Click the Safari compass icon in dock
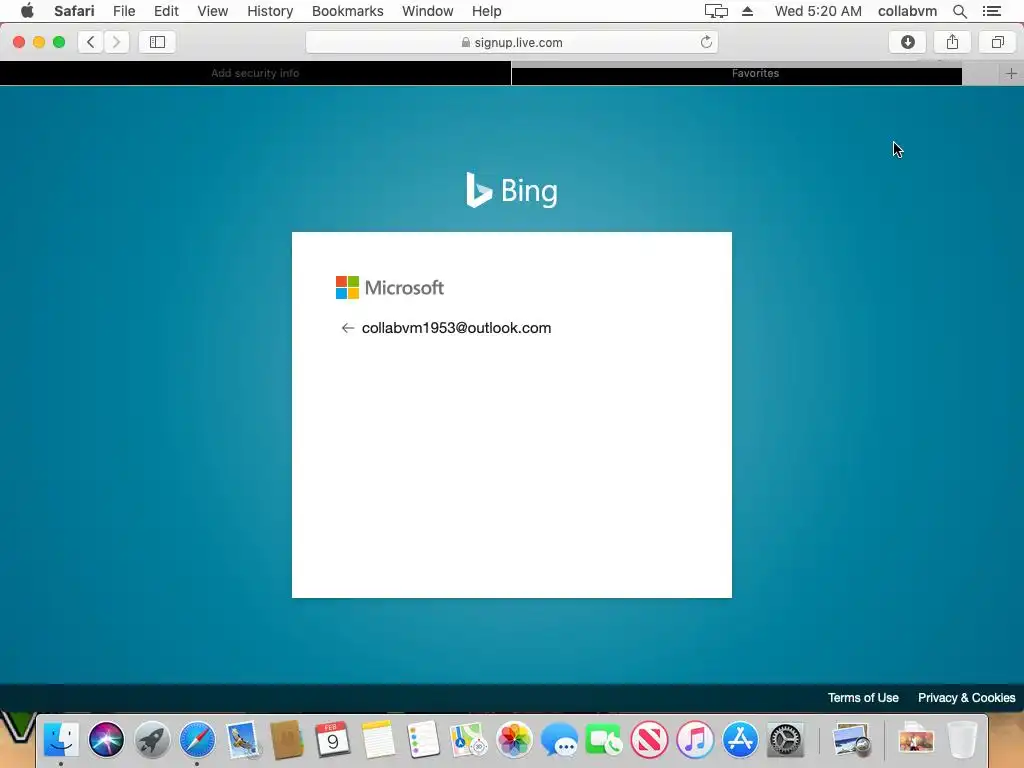The width and height of the screenshot is (1024, 768). [x=197, y=740]
